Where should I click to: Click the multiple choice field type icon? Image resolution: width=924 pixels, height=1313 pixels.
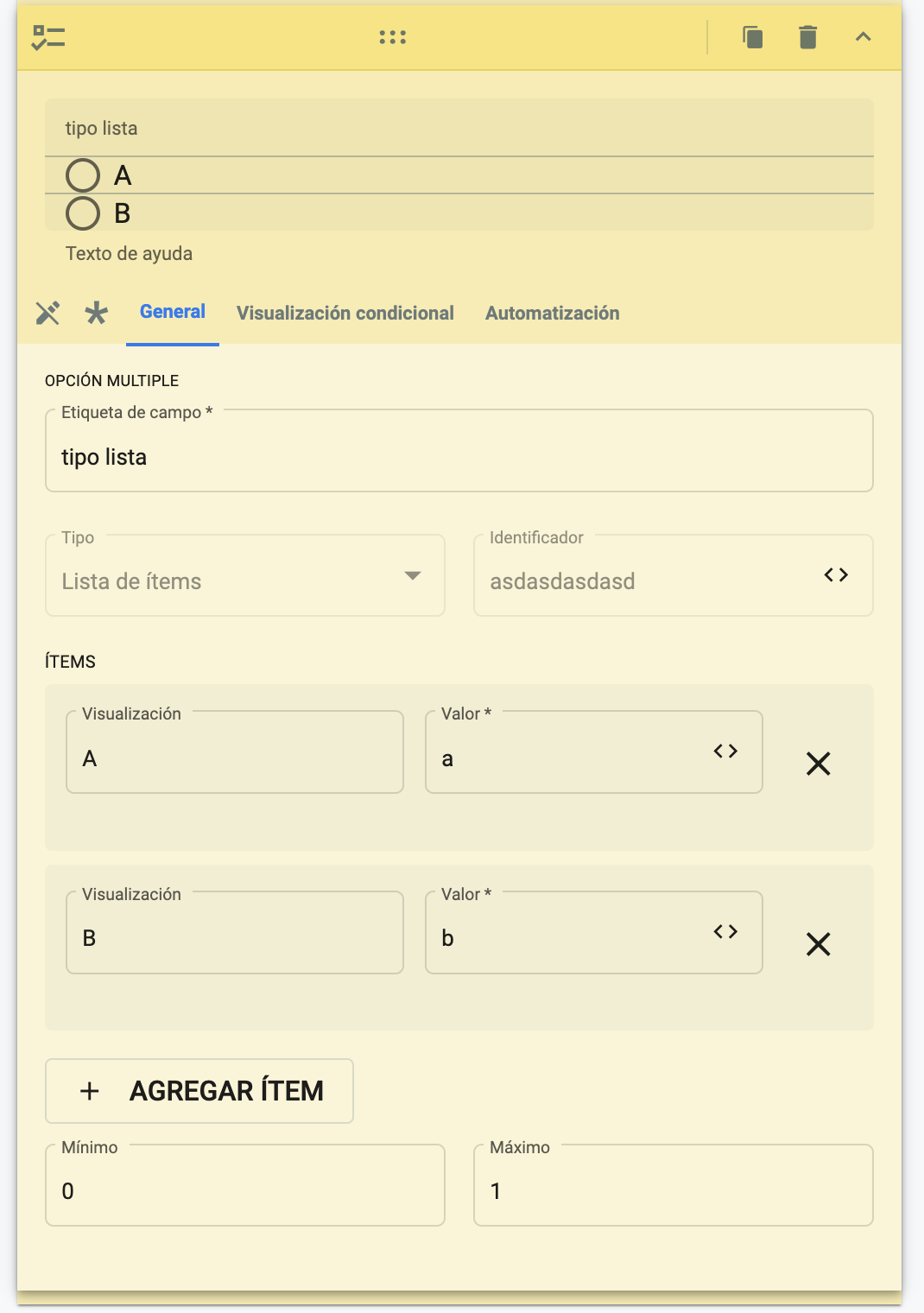click(47, 37)
